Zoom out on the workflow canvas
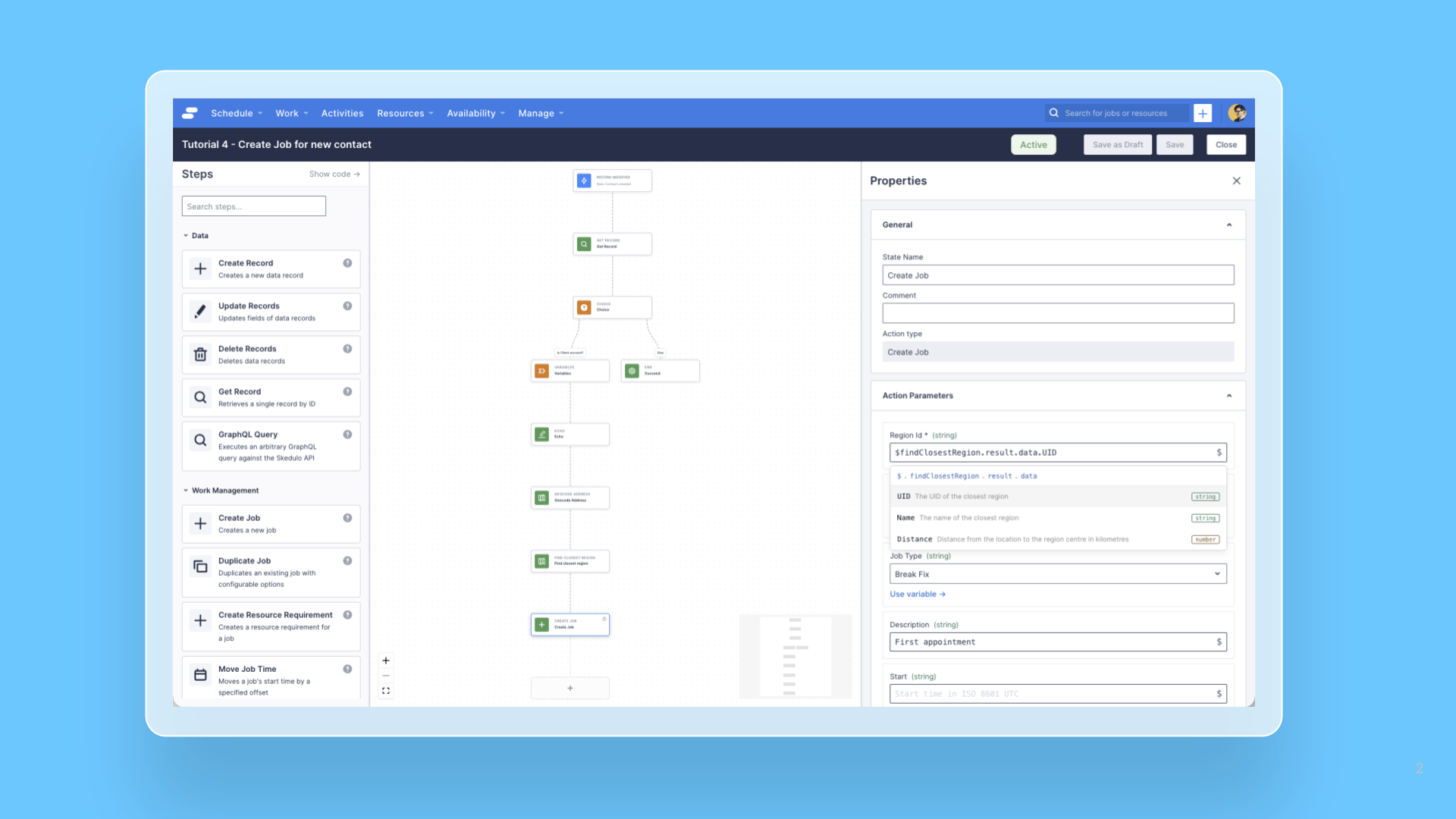 (x=386, y=676)
